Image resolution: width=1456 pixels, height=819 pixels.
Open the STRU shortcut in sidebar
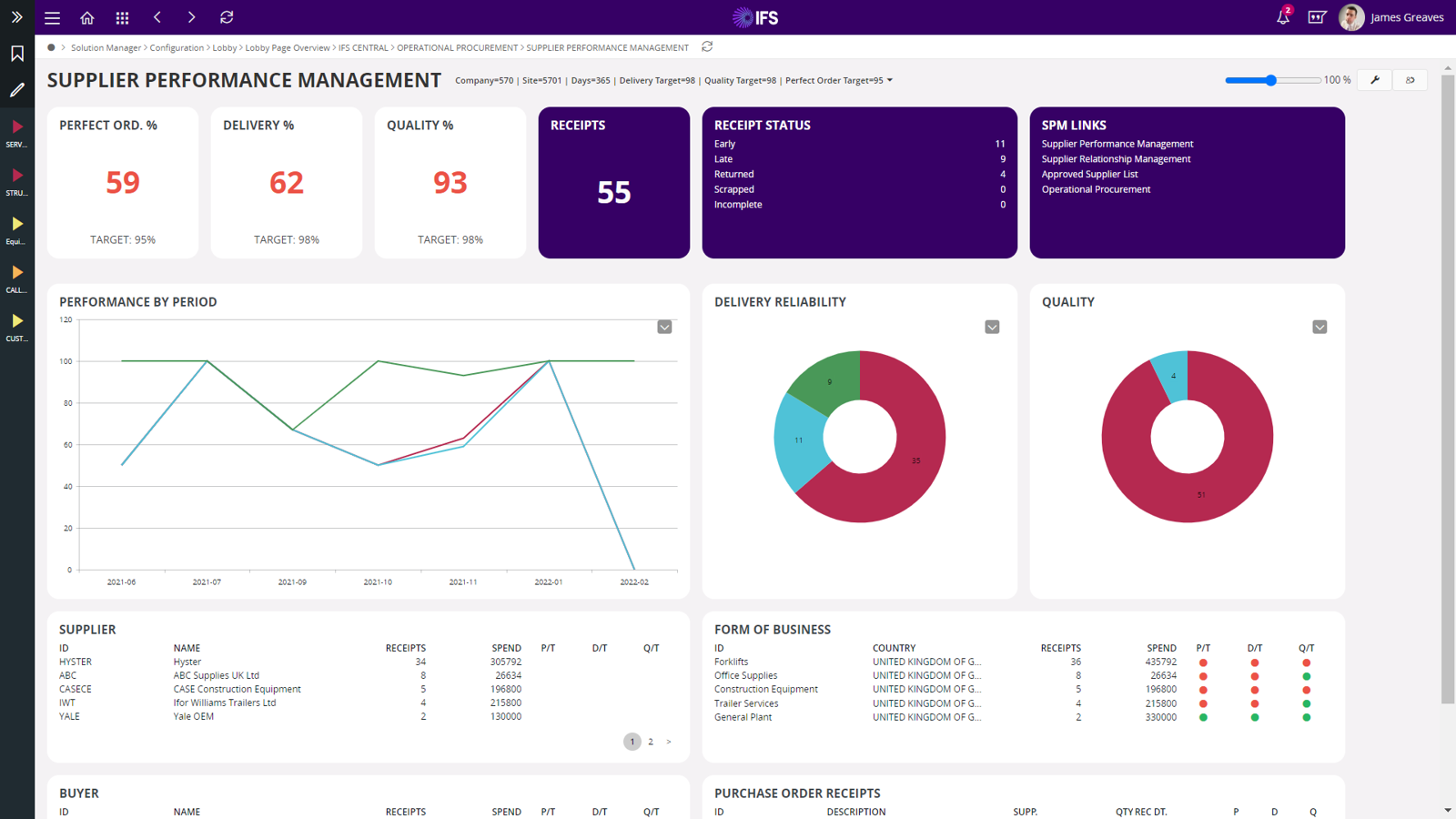(17, 181)
